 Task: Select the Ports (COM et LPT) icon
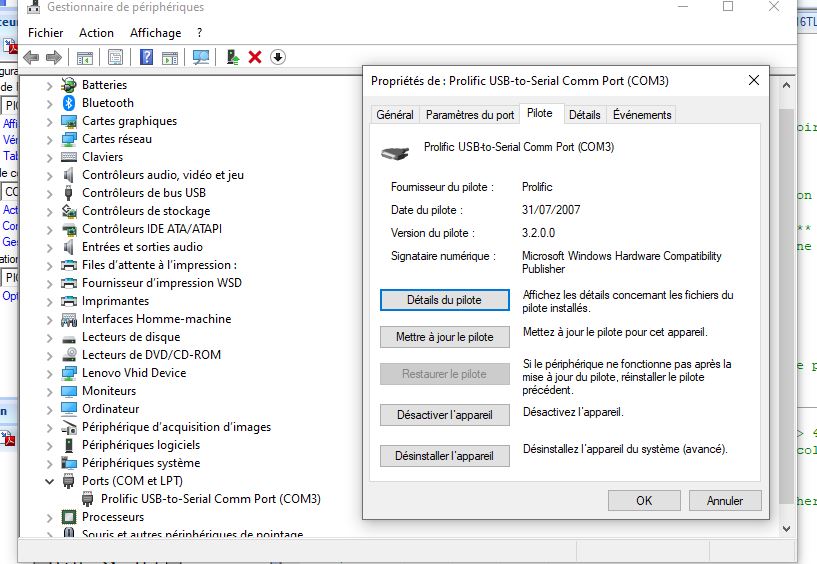[x=68, y=481]
